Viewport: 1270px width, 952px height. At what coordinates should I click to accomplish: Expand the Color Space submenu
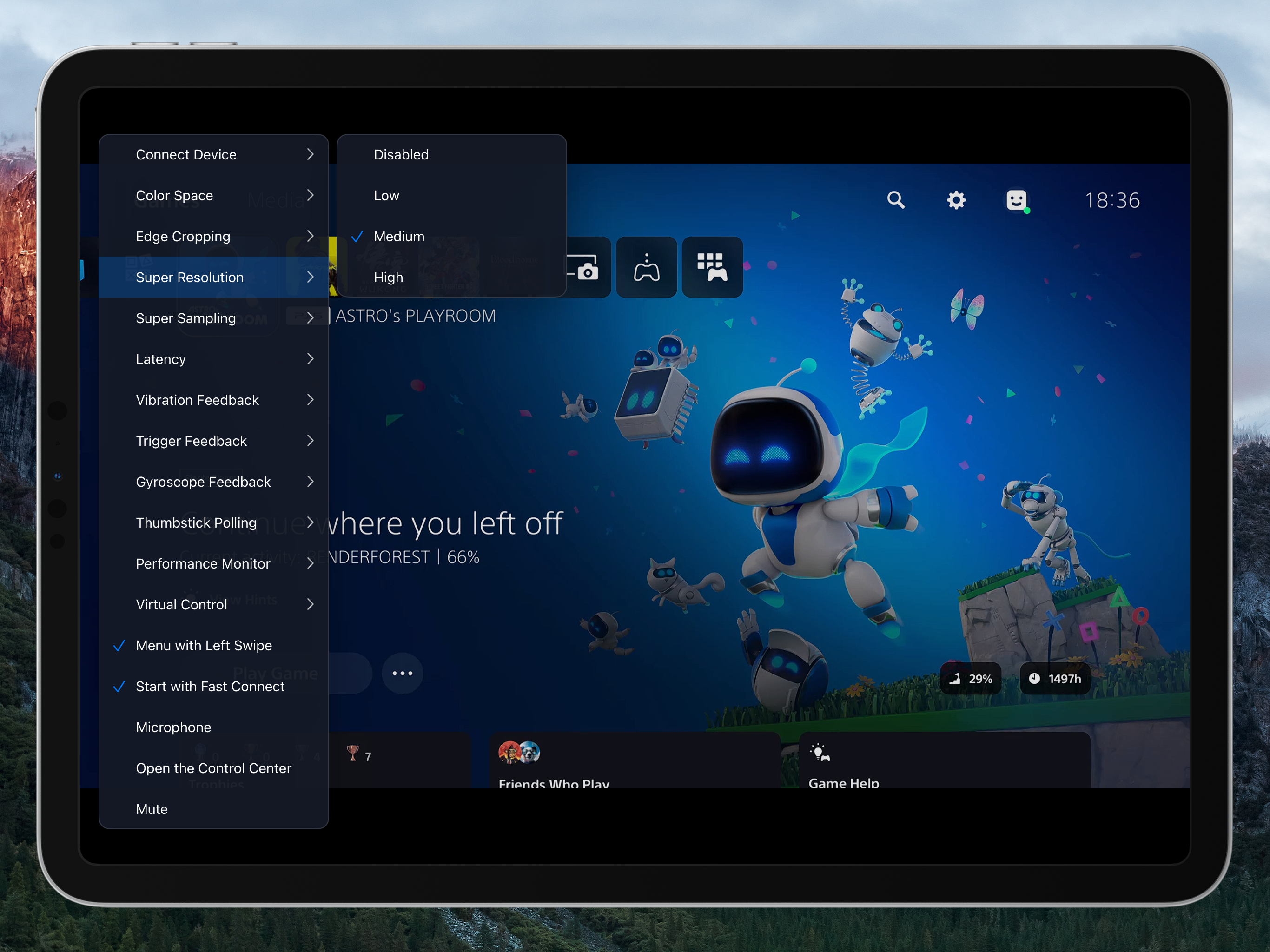click(213, 195)
